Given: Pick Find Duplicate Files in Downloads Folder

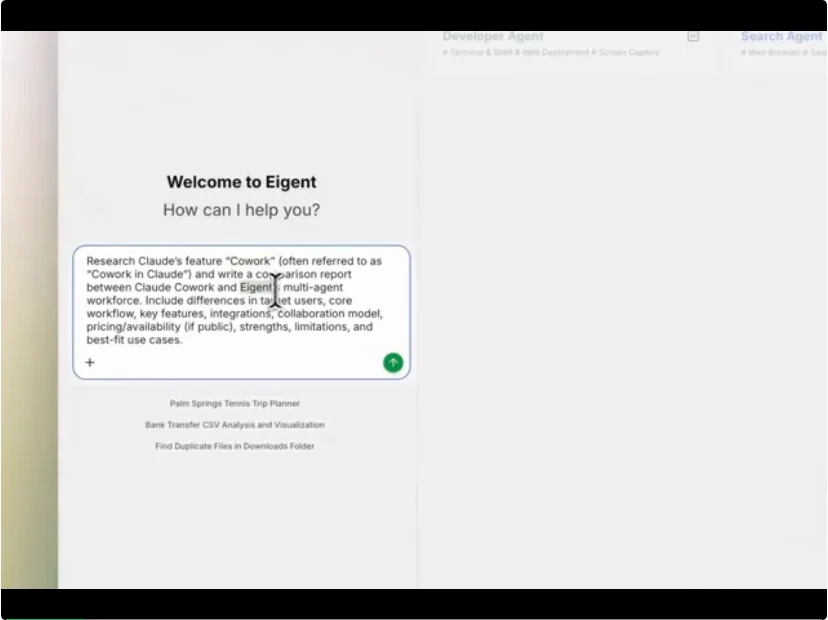Looking at the screenshot, I should (x=235, y=446).
